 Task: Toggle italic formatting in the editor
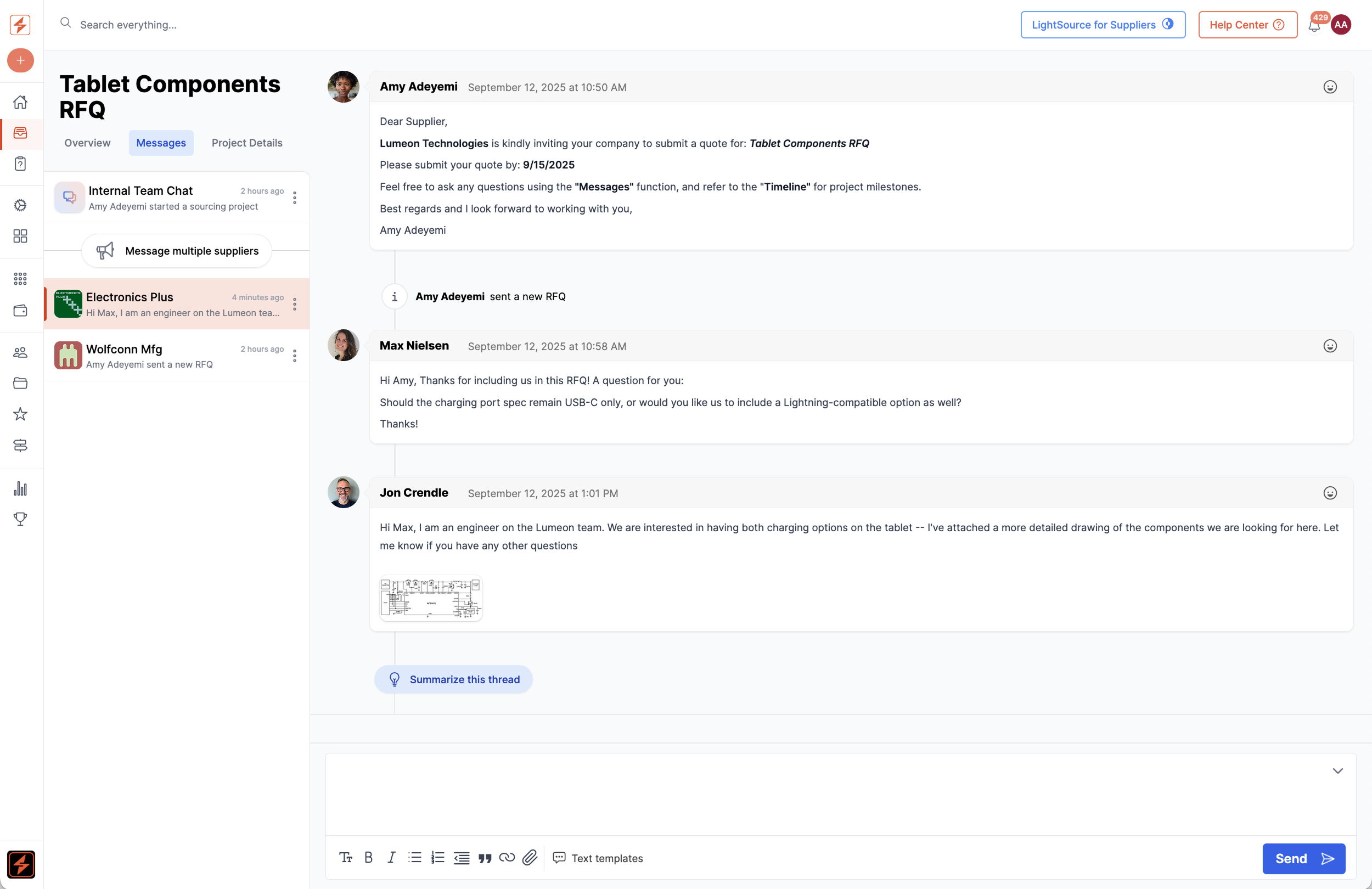pyautogui.click(x=391, y=858)
